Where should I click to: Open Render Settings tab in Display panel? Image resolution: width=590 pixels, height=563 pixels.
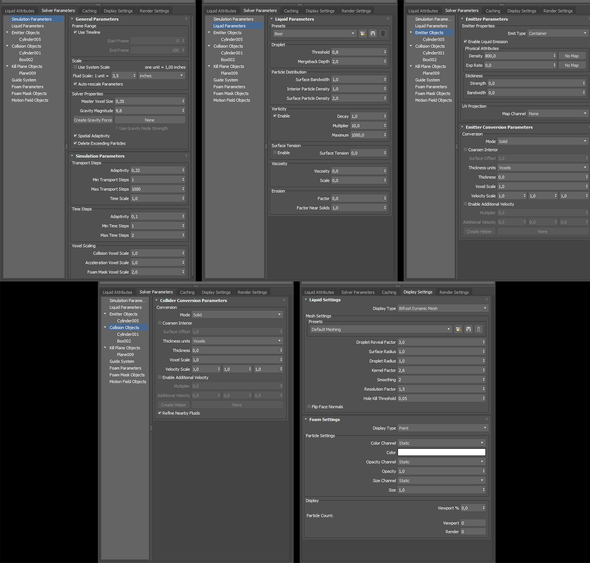454,292
